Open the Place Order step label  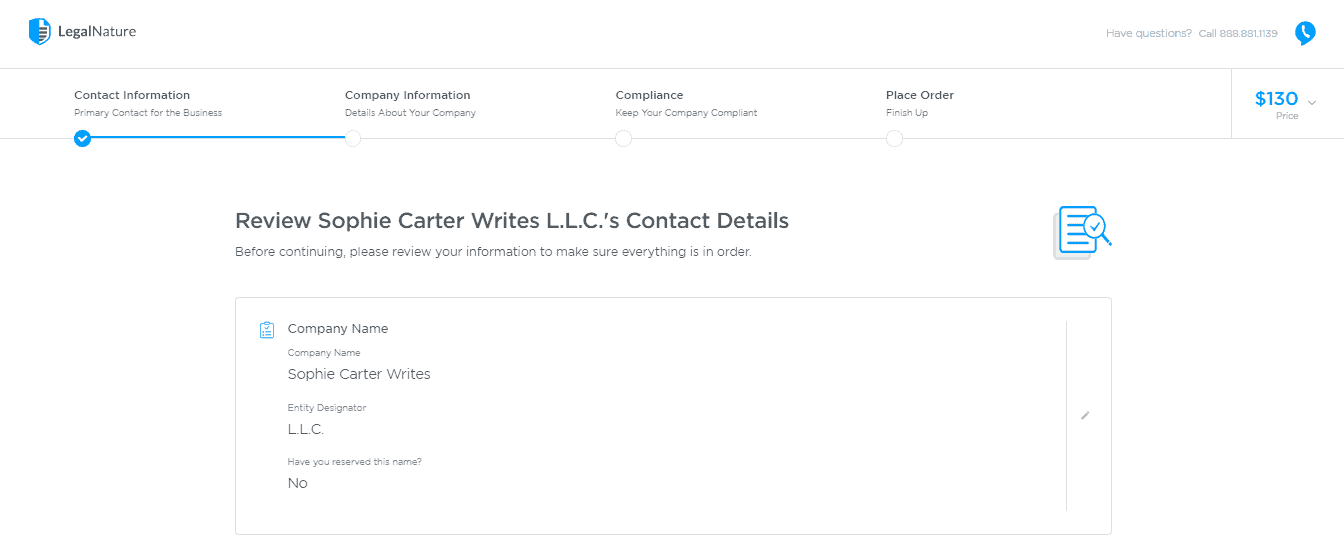click(920, 95)
